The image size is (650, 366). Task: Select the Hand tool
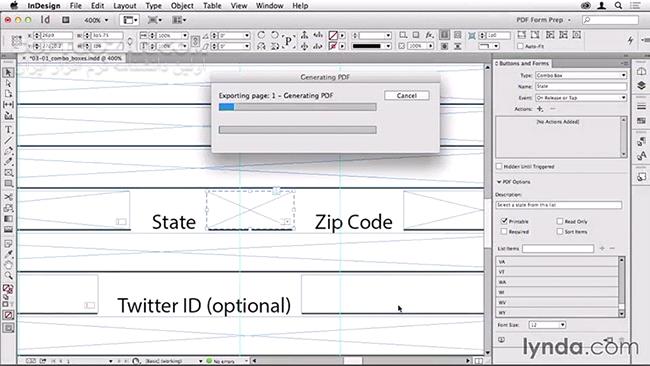coord(8,265)
